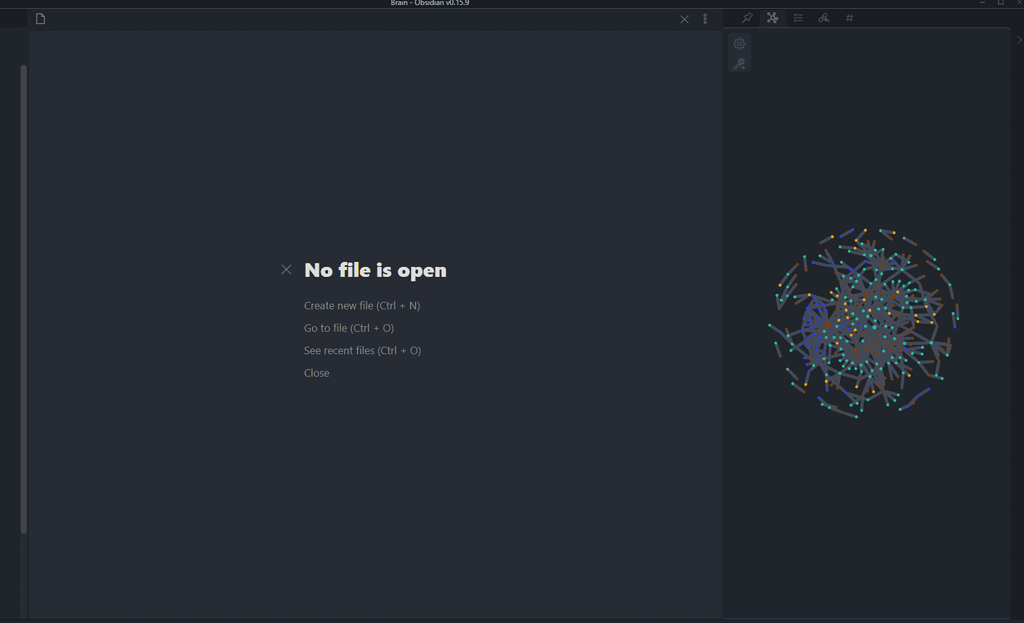The width and height of the screenshot is (1024, 623).
Task: Open the outline pane using the list icon
Action: [x=798, y=18]
